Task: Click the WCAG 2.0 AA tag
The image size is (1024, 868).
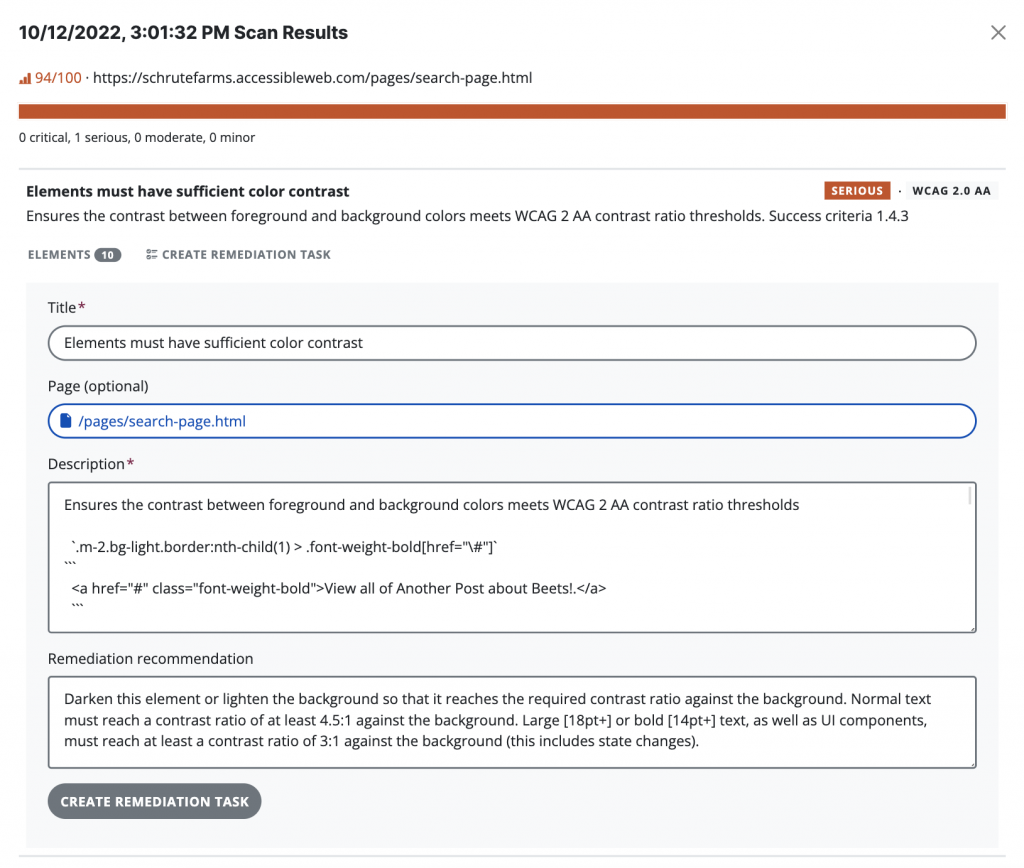Action: point(951,191)
